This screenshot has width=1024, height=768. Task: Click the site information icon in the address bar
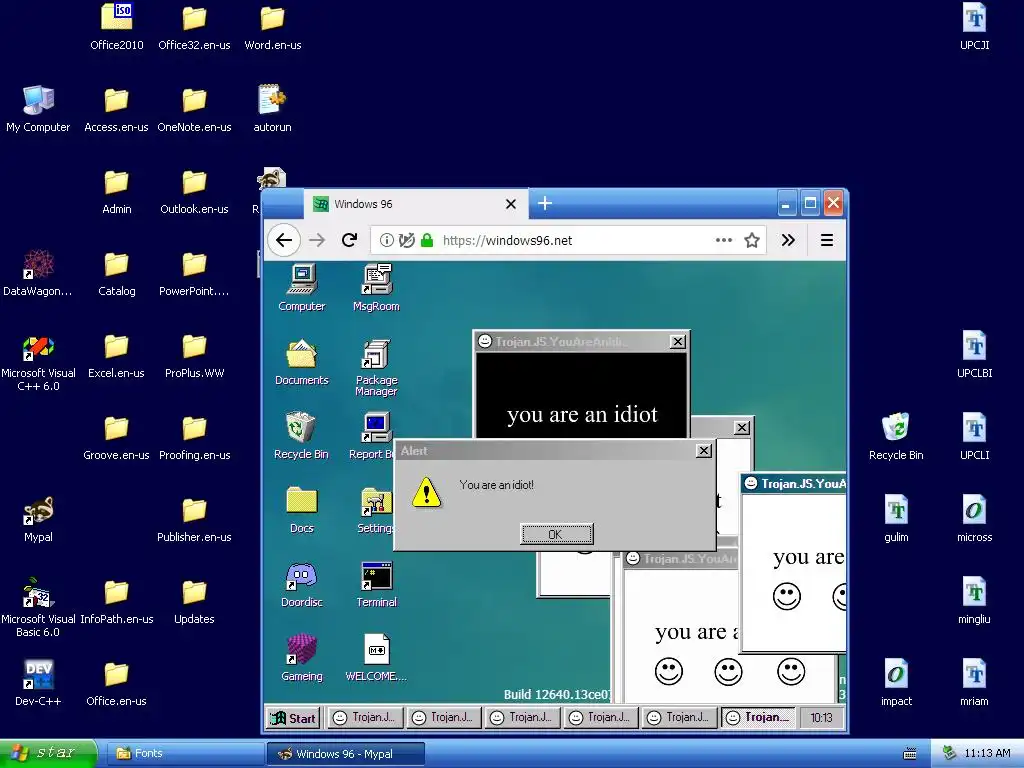pyautogui.click(x=387, y=240)
